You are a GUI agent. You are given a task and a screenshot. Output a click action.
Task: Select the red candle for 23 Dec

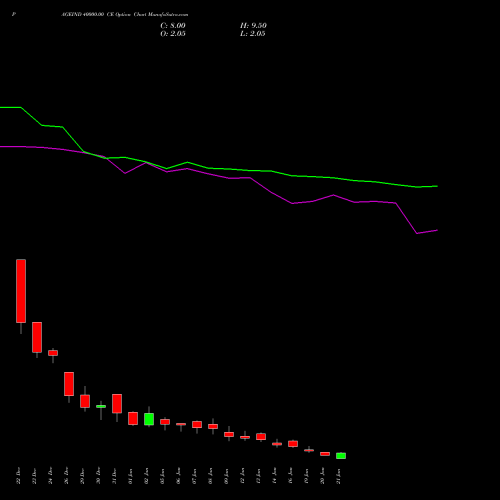(x=37, y=337)
